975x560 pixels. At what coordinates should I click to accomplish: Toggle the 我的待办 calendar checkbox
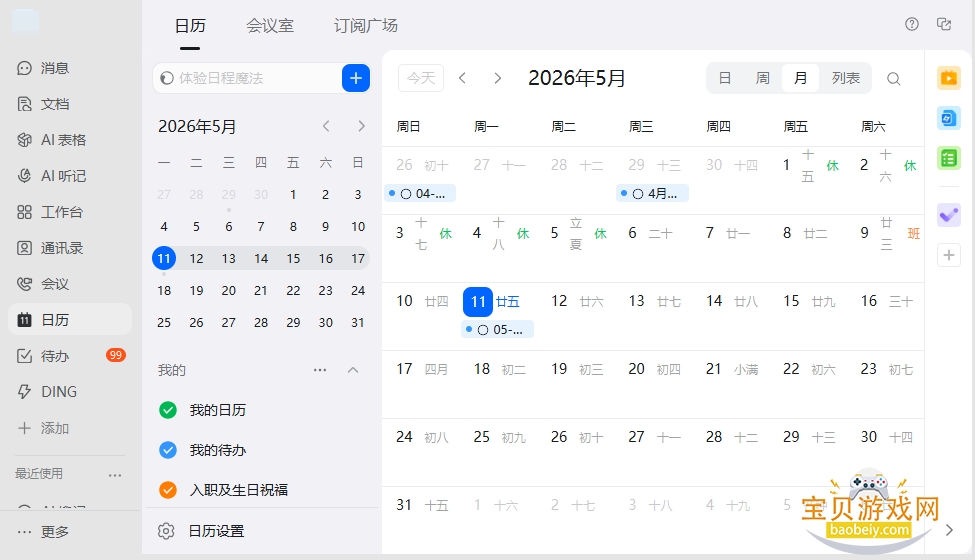click(x=168, y=449)
